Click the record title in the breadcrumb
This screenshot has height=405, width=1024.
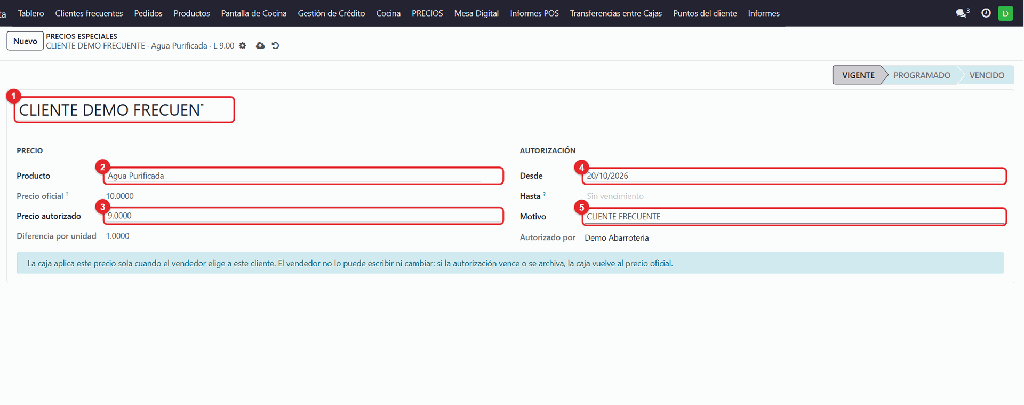point(140,46)
